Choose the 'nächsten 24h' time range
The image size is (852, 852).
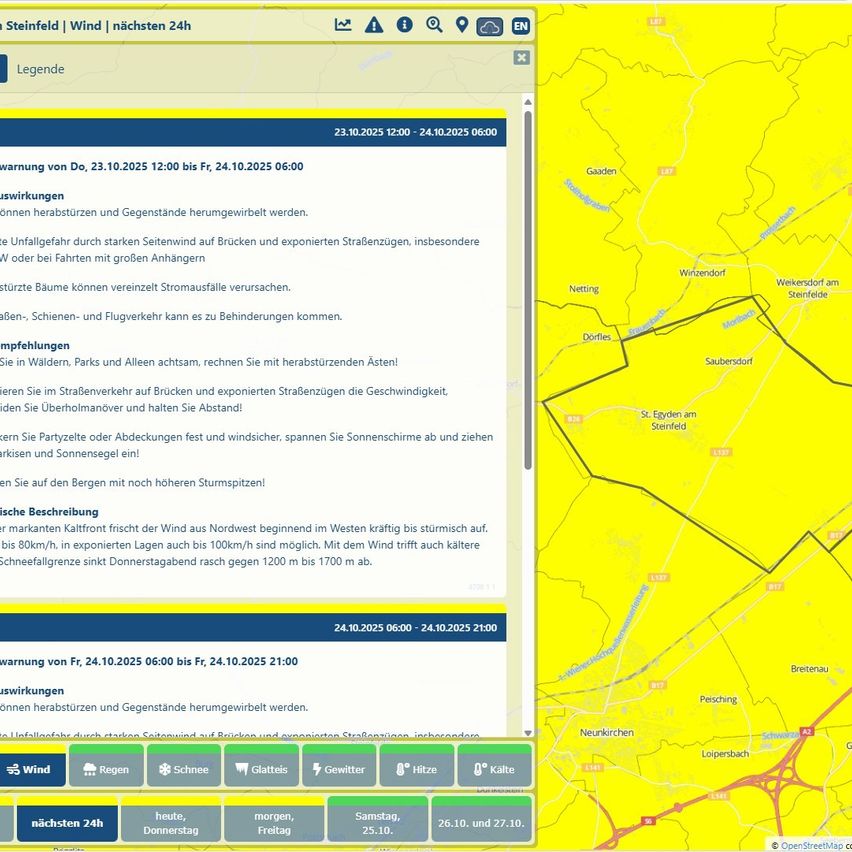[67, 823]
